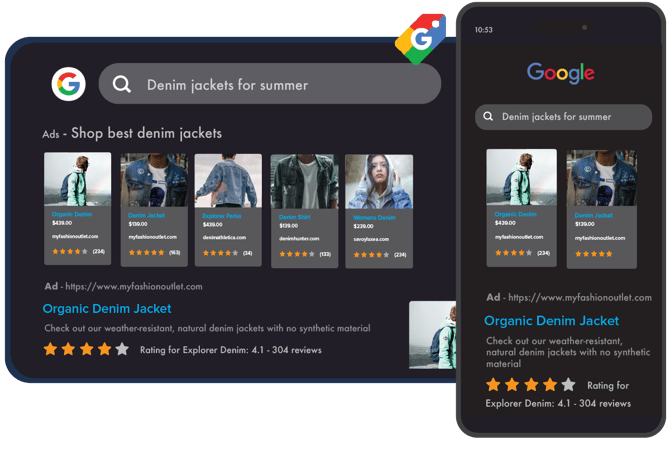Image resolution: width=670 pixels, height=454 pixels.
Task: Focus the desktop search field reading Denim jackets for summer
Action: click(x=270, y=84)
